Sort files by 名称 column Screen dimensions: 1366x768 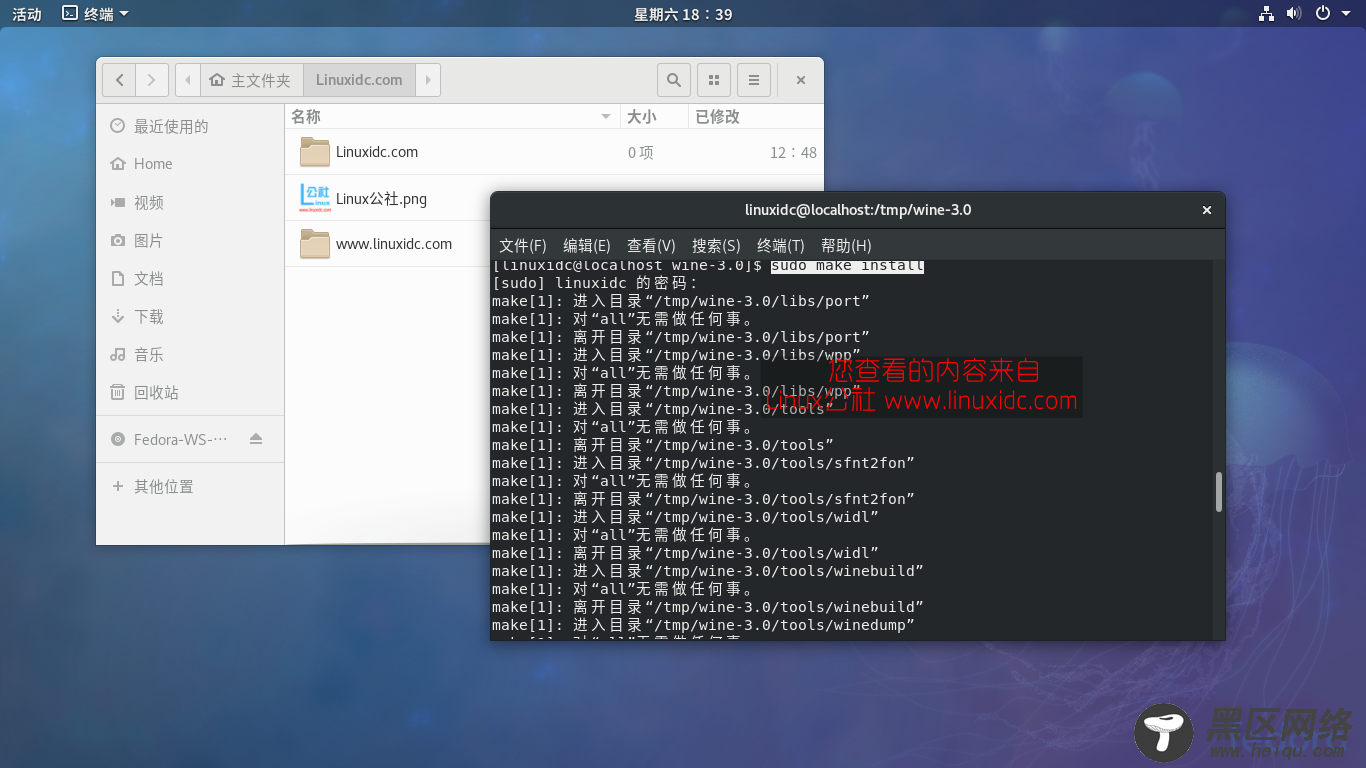click(x=452, y=116)
